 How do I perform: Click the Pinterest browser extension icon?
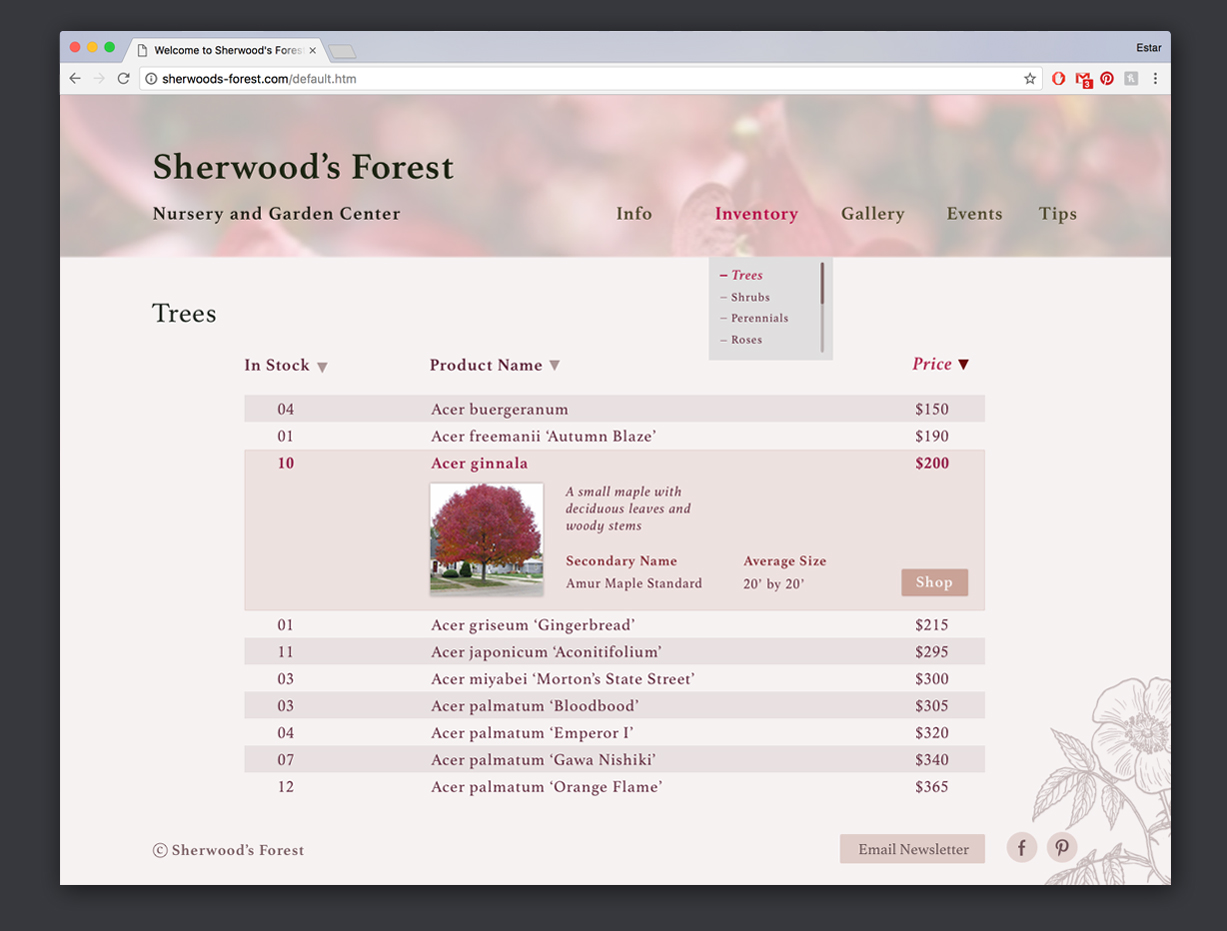pyautogui.click(x=1107, y=79)
